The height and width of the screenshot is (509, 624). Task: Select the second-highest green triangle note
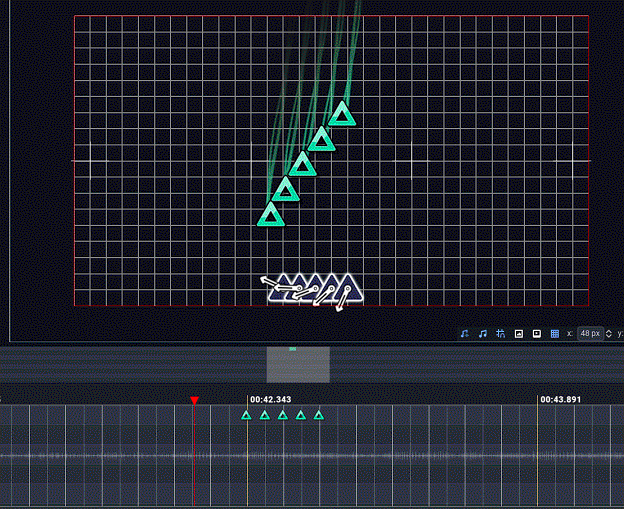[322, 139]
